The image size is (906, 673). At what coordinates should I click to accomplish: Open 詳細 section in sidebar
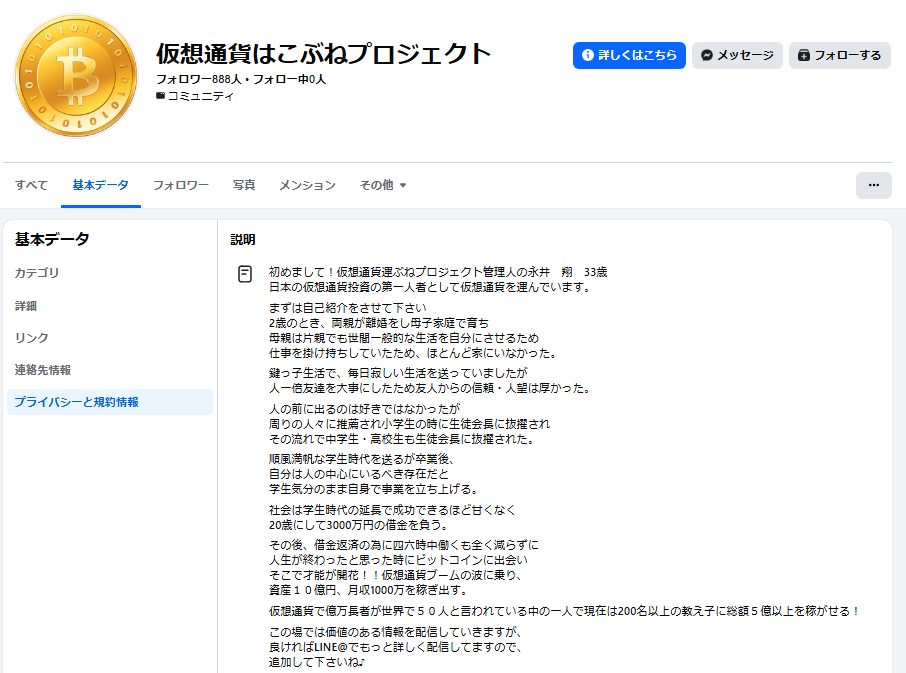[26, 306]
